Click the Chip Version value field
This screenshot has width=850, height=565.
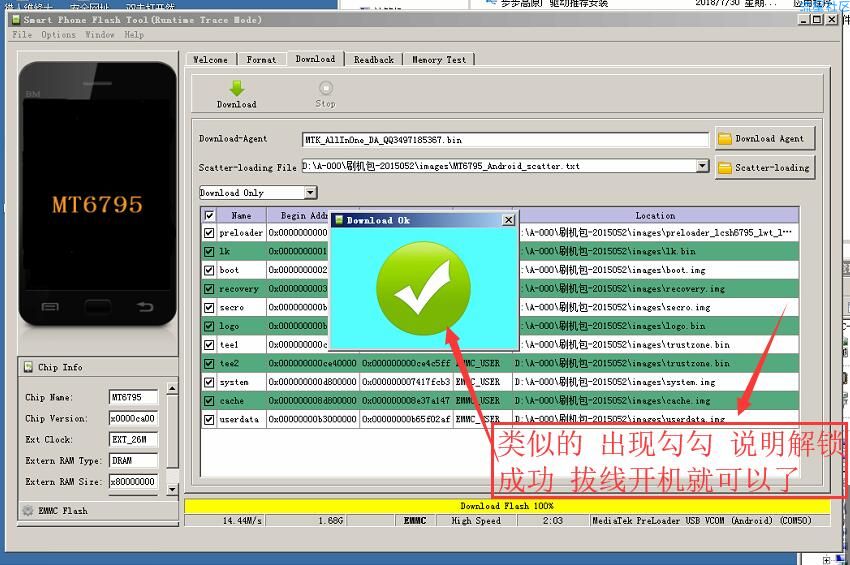(133, 419)
